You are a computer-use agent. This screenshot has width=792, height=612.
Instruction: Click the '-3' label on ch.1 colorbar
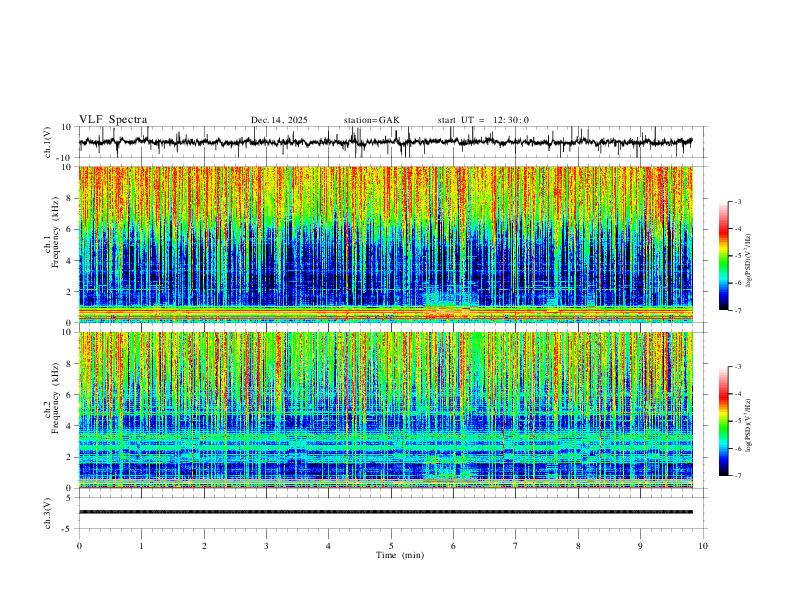tap(738, 202)
